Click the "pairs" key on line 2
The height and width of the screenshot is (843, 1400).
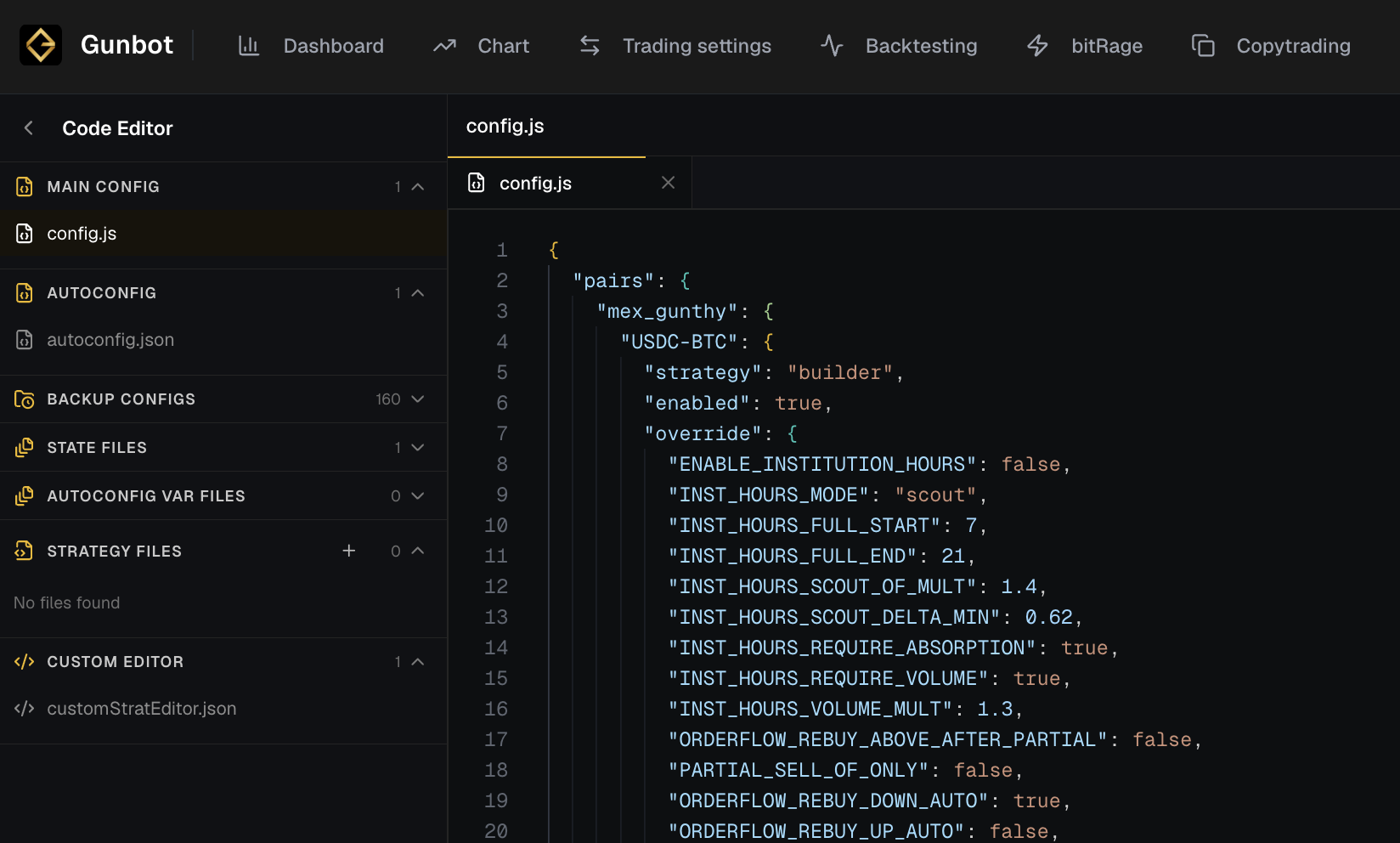(x=613, y=280)
